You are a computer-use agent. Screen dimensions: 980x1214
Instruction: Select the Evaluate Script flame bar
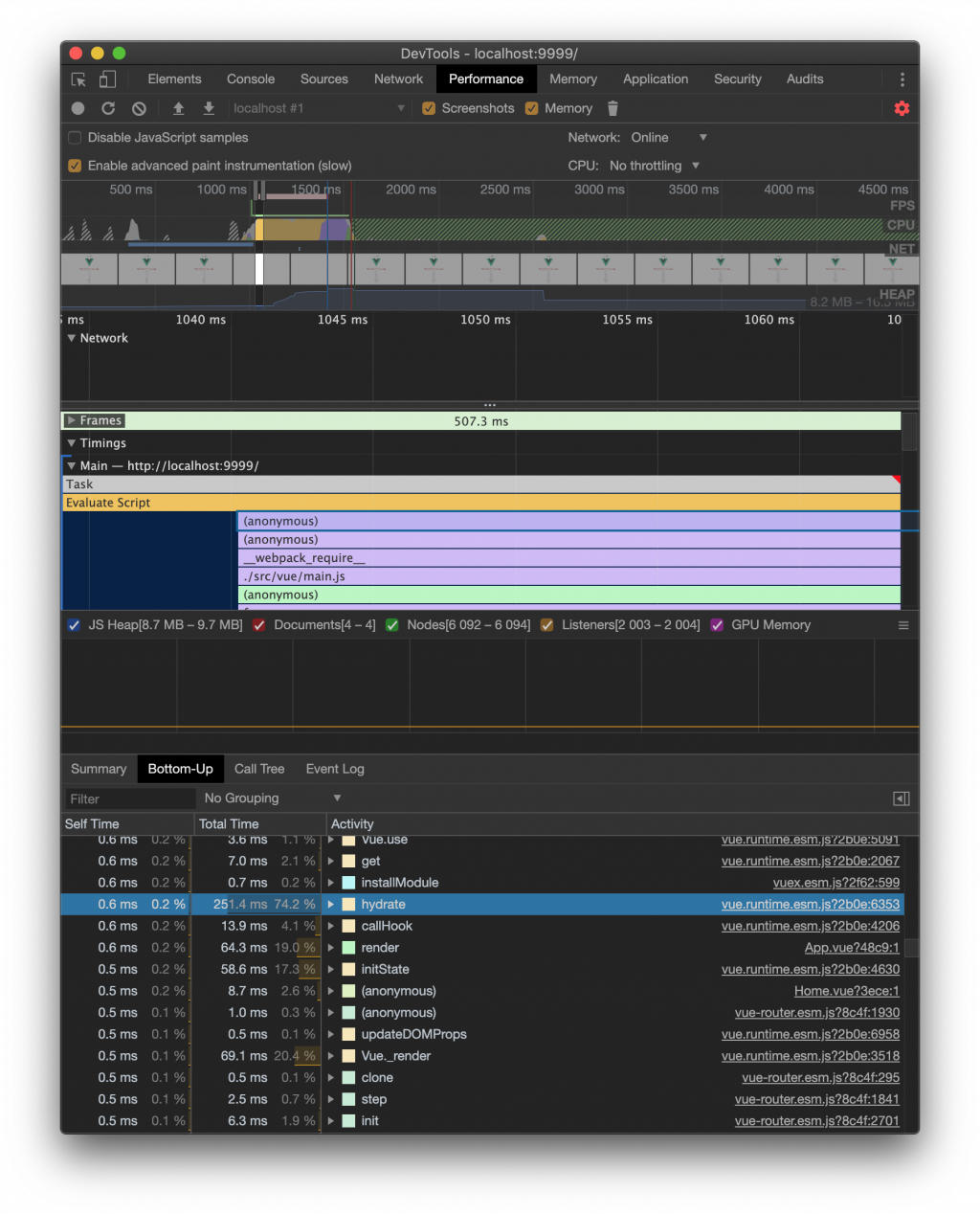click(481, 503)
